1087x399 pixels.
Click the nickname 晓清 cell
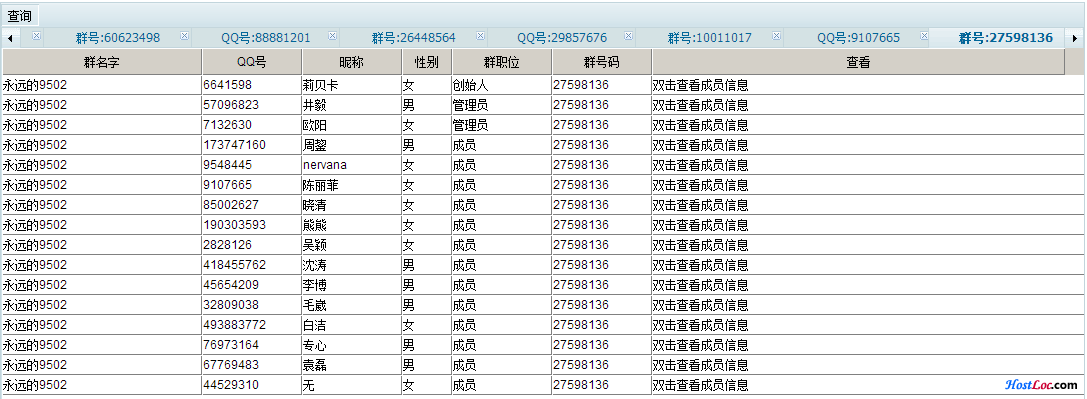point(351,205)
